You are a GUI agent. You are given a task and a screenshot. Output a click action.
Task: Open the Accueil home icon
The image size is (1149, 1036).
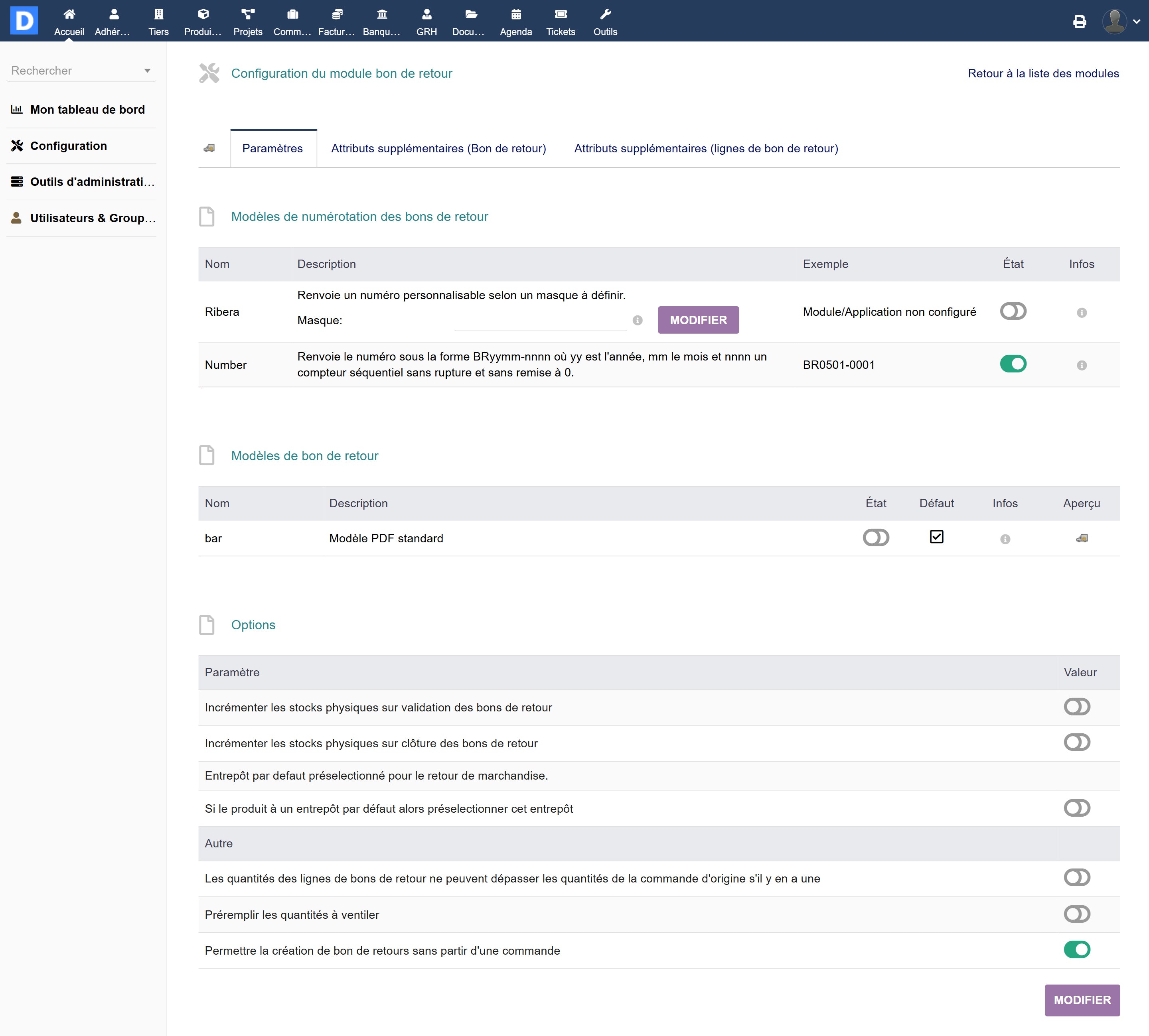click(x=69, y=15)
